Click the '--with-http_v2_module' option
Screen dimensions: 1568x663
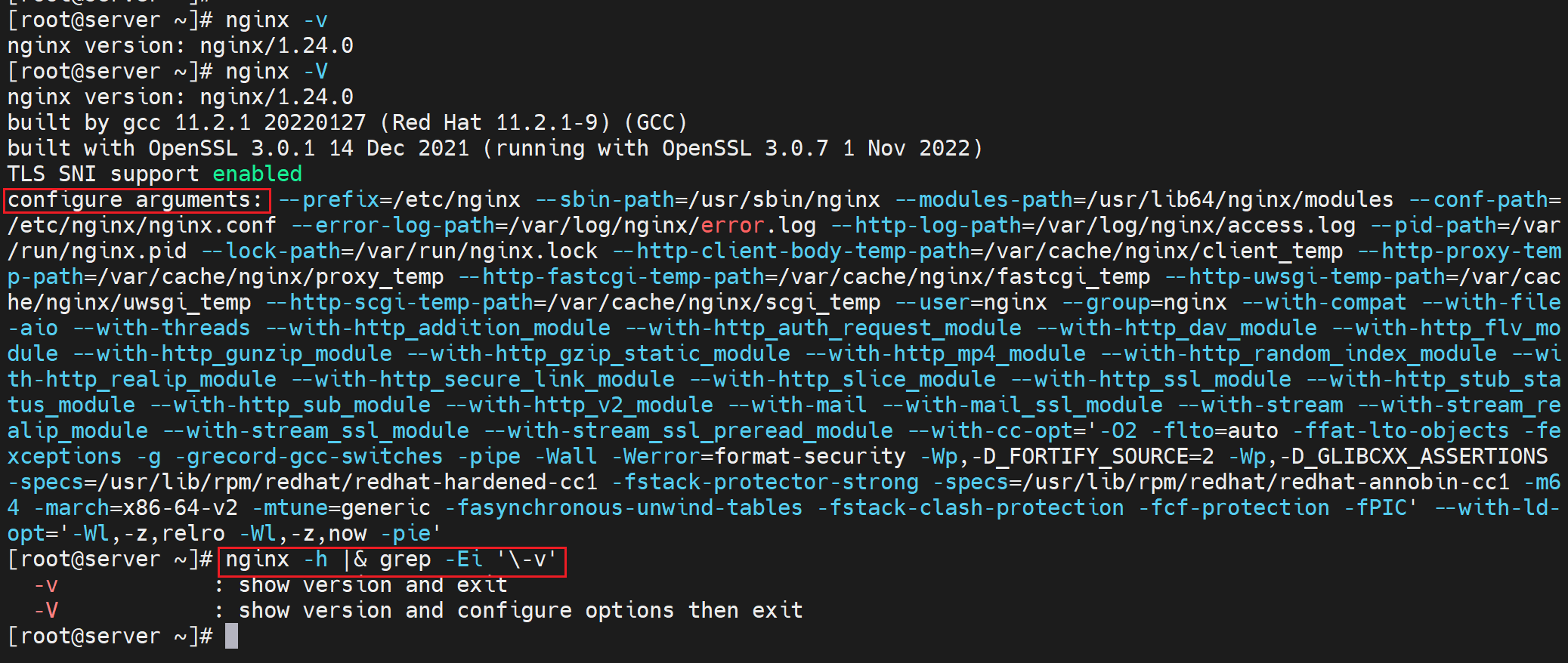click(580, 406)
